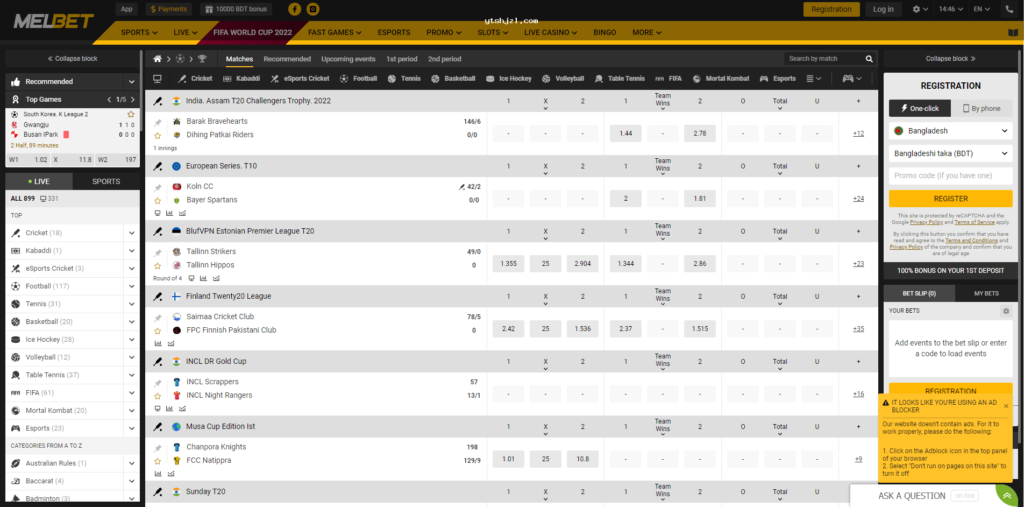
Task: Switch to the MY BETS tab
Action: tap(986, 294)
